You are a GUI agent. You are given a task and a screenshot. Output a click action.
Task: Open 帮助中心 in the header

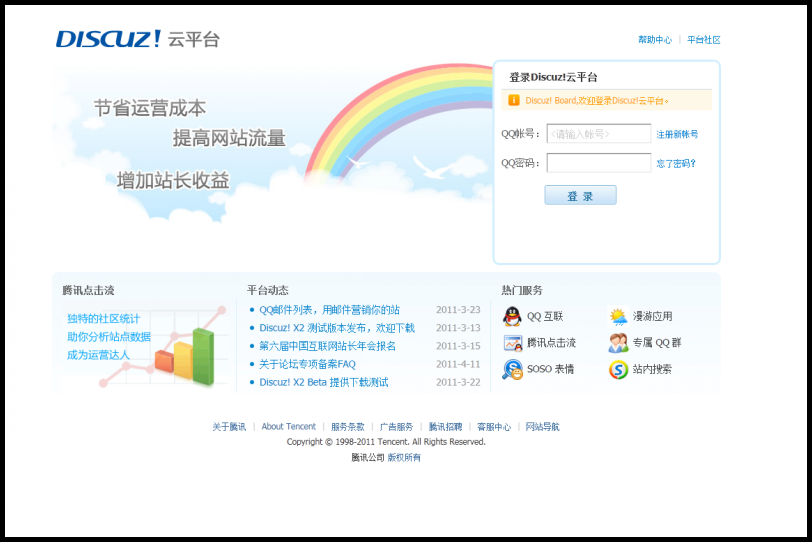[655, 40]
